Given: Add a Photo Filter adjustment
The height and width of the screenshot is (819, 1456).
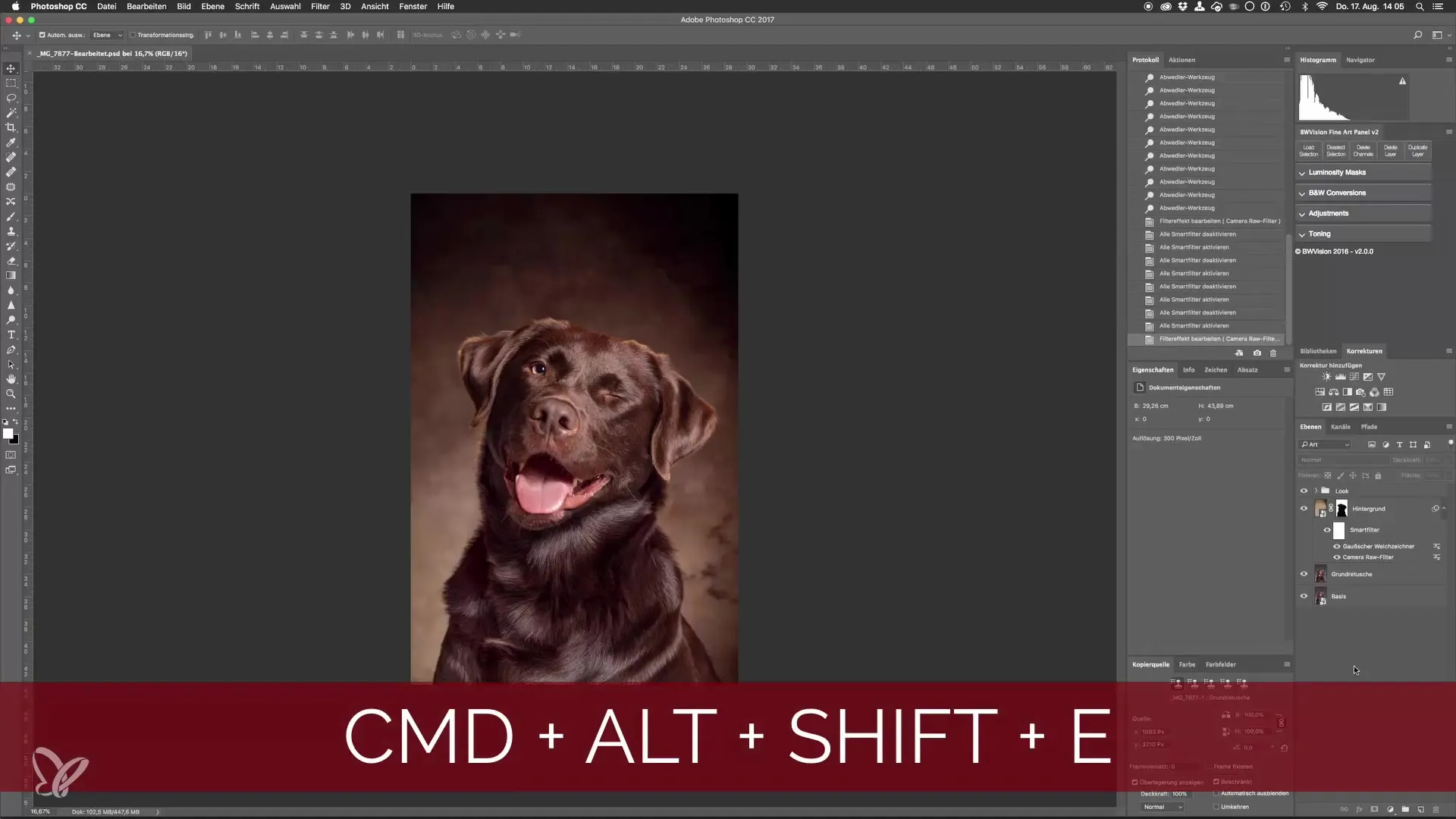Looking at the screenshot, I should [x=1360, y=392].
